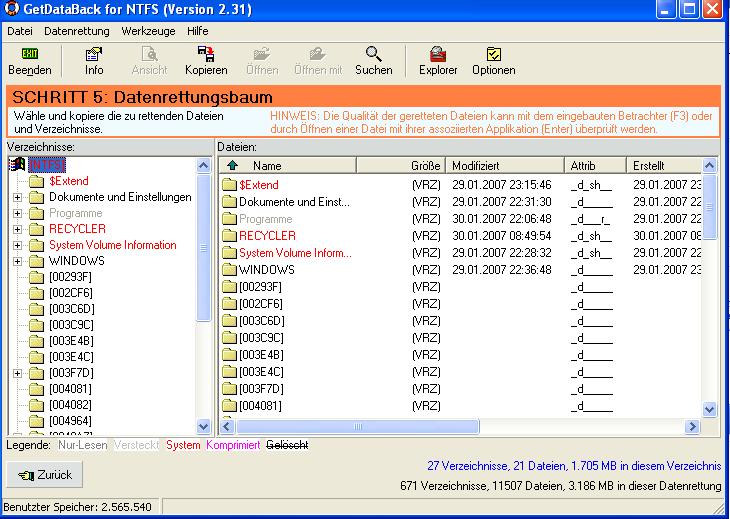Select [00293F] folder icon in file list
730x519 pixels.
tap(229, 287)
